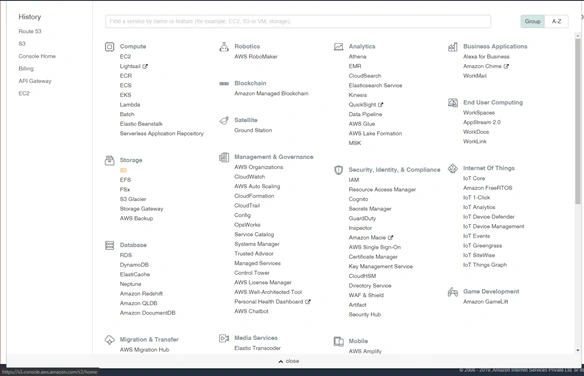The image size is (584, 376).
Task: Click external link icon beside Lightsail
Action: tap(145, 66)
